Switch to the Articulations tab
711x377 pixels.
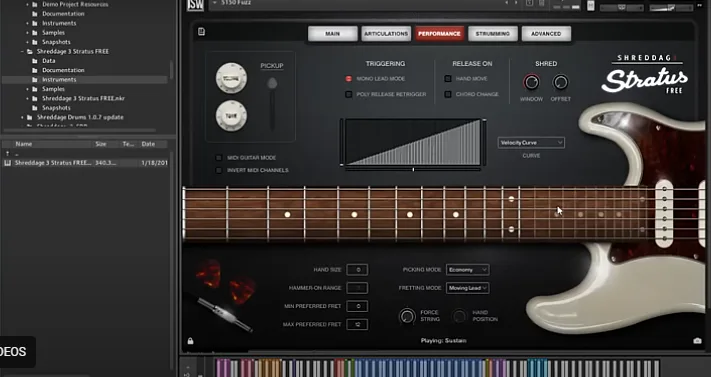pos(386,34)
